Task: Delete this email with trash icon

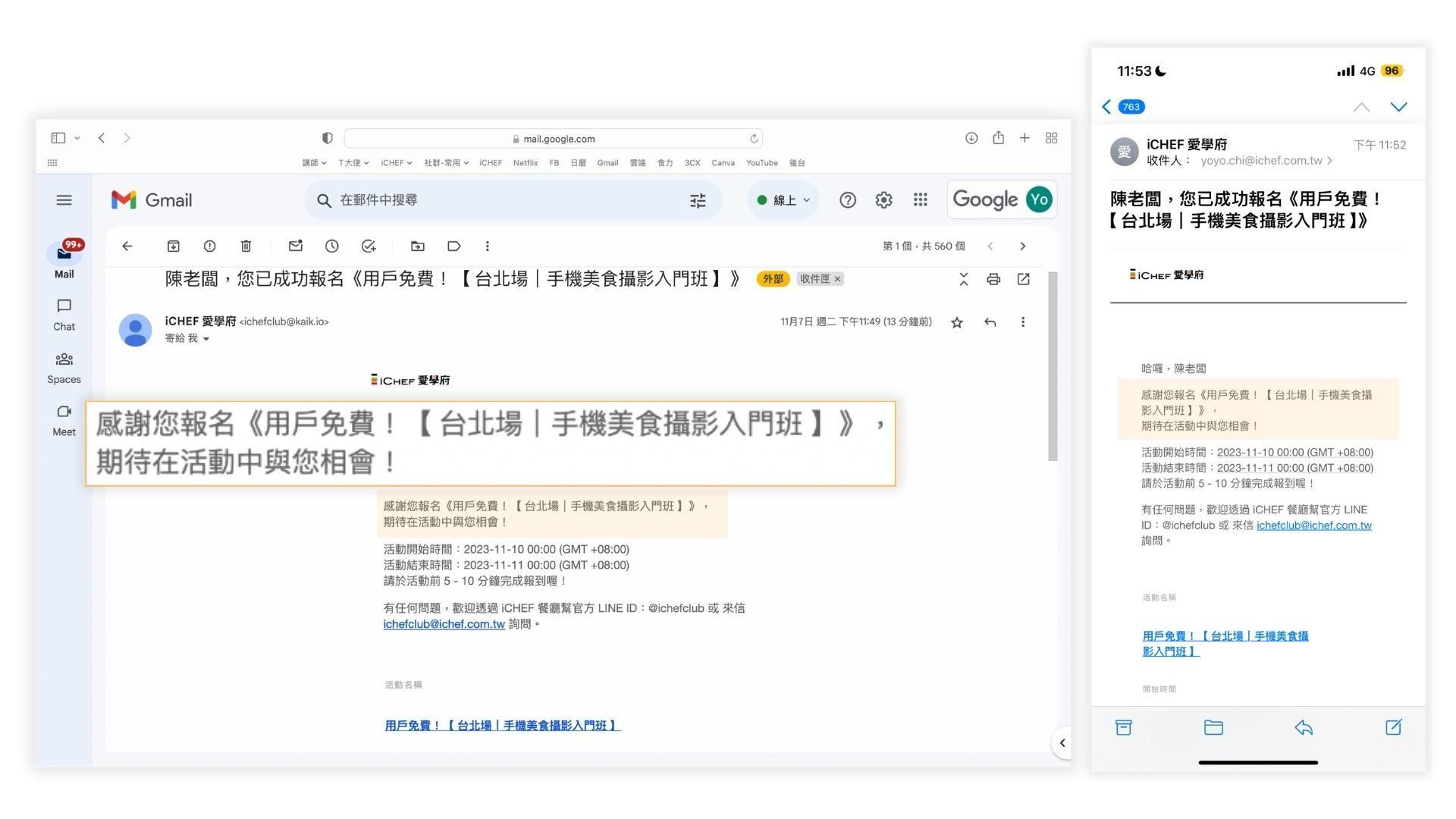Action: [x=246, y=246]
